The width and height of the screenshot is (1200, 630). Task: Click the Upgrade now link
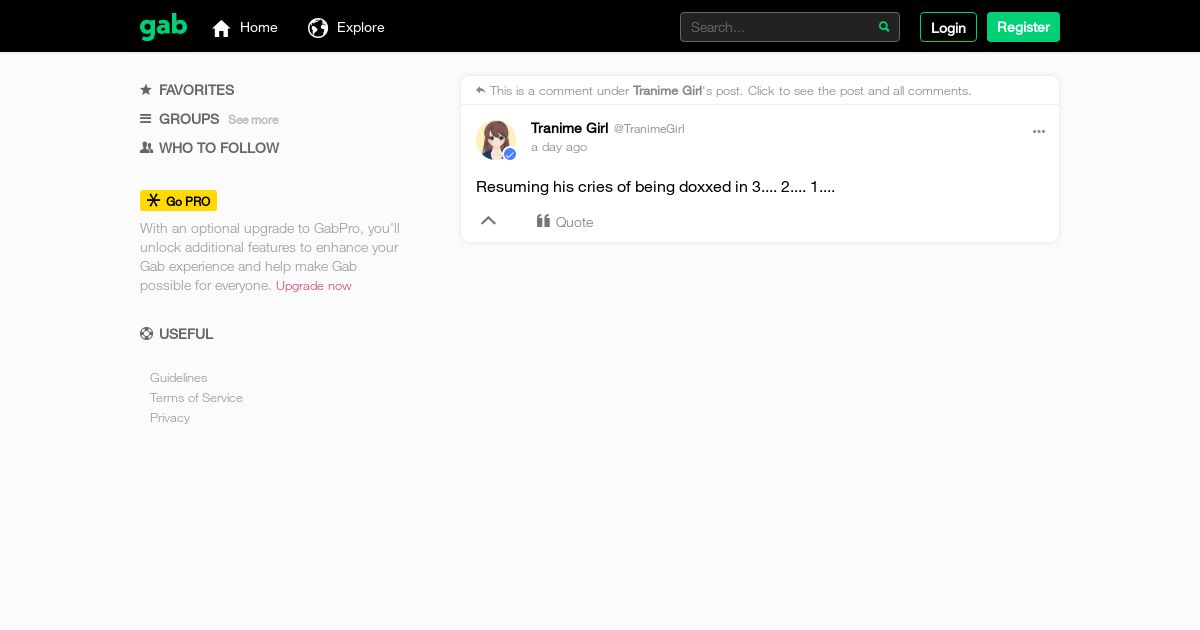pos(314,286)
